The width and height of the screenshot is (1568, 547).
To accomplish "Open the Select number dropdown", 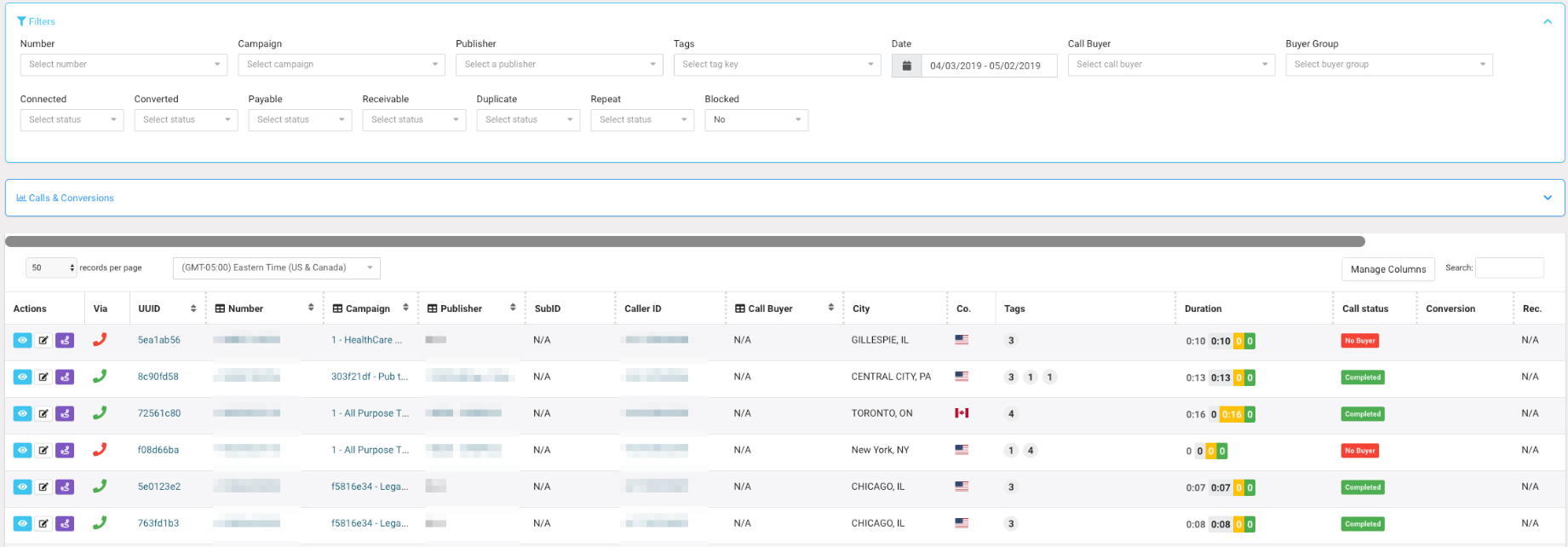I will pyautogui.click(x=123, y=65).
